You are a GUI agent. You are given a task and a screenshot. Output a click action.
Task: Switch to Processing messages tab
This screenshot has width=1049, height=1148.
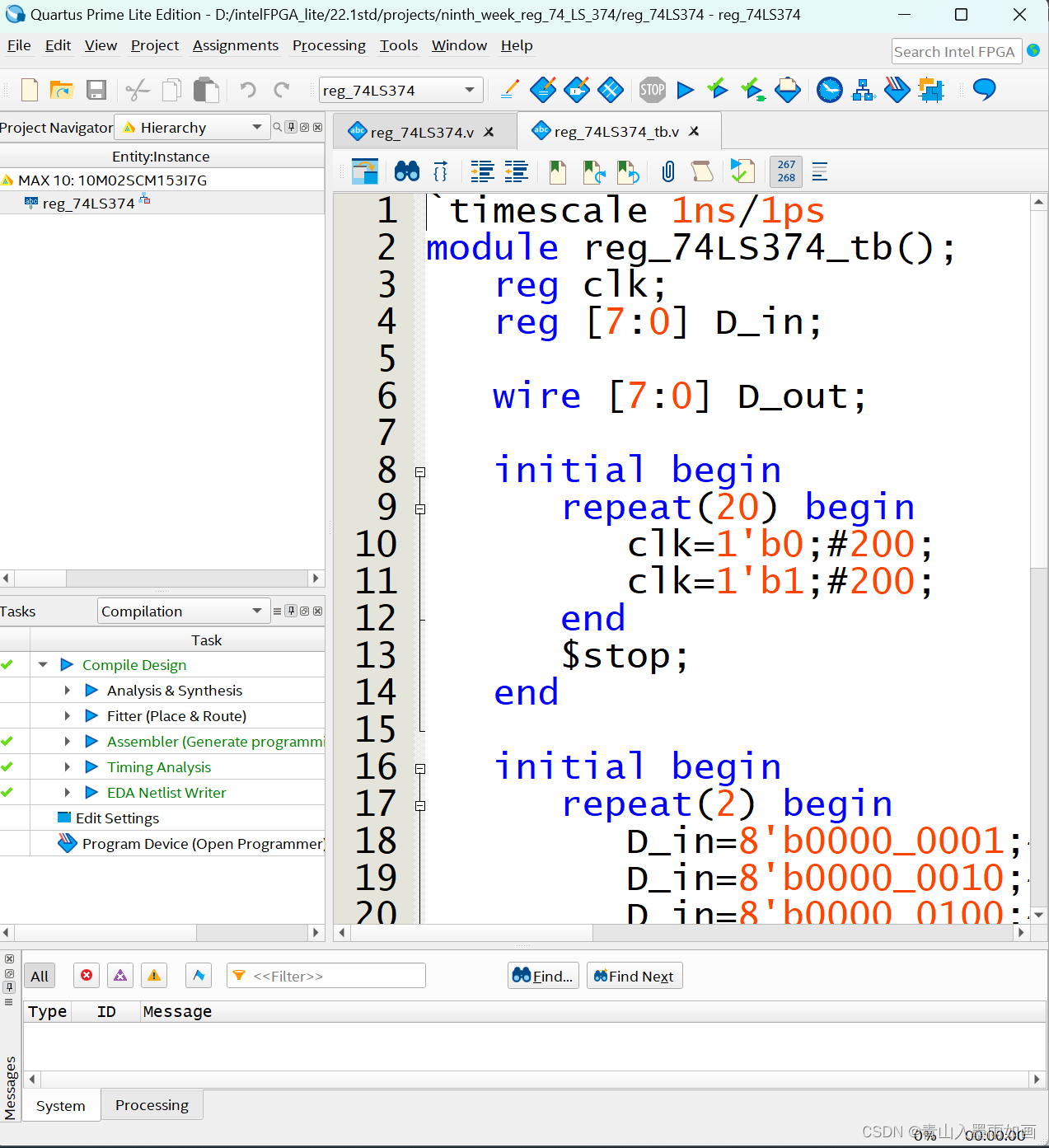(x=152, y=1105)
